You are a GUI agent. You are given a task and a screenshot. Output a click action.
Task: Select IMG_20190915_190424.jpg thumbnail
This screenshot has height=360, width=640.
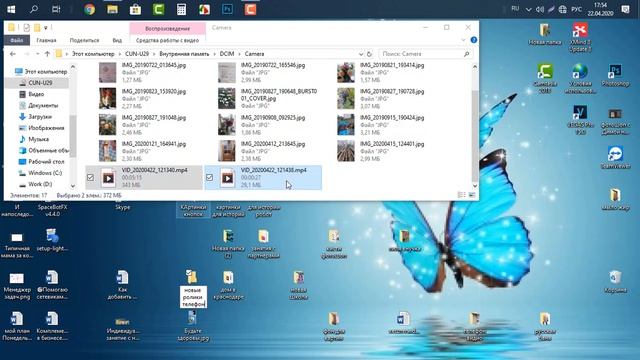pyautogui.click(x=346, y=125)
